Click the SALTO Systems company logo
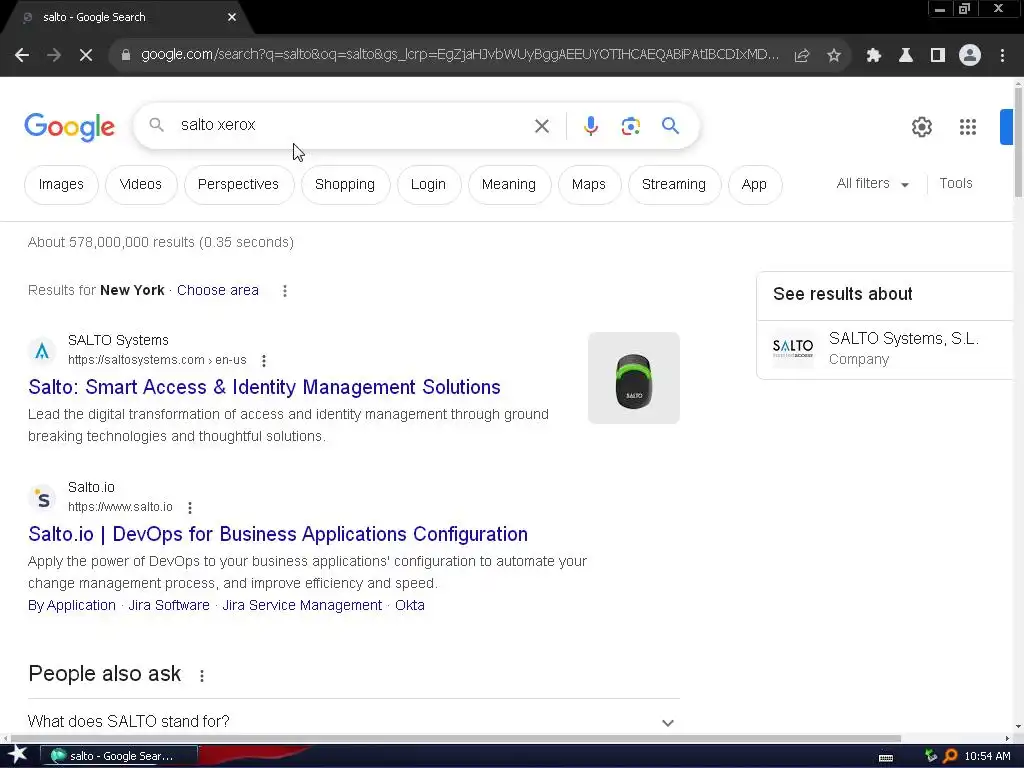Image resolution: width=1024 pixels, height=768 pixels. pyautogui.click(x=793, y=348)
